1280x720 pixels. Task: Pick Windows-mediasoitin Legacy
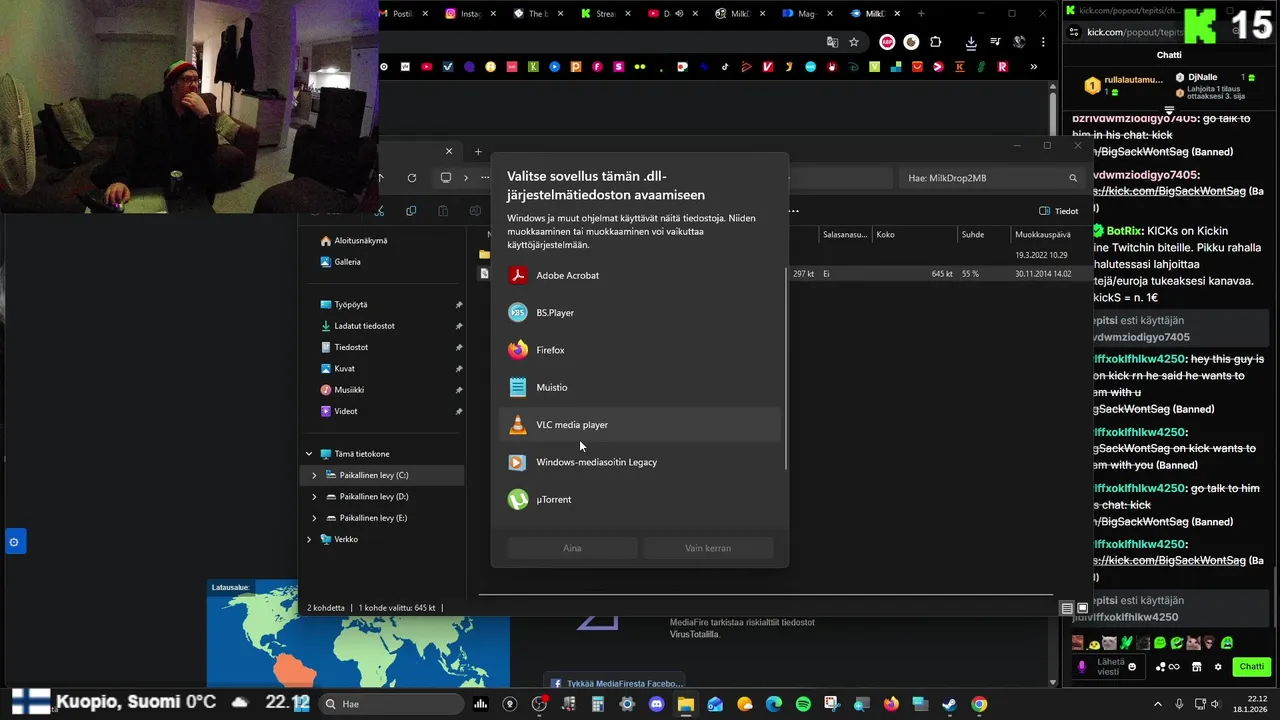point(640,462)
